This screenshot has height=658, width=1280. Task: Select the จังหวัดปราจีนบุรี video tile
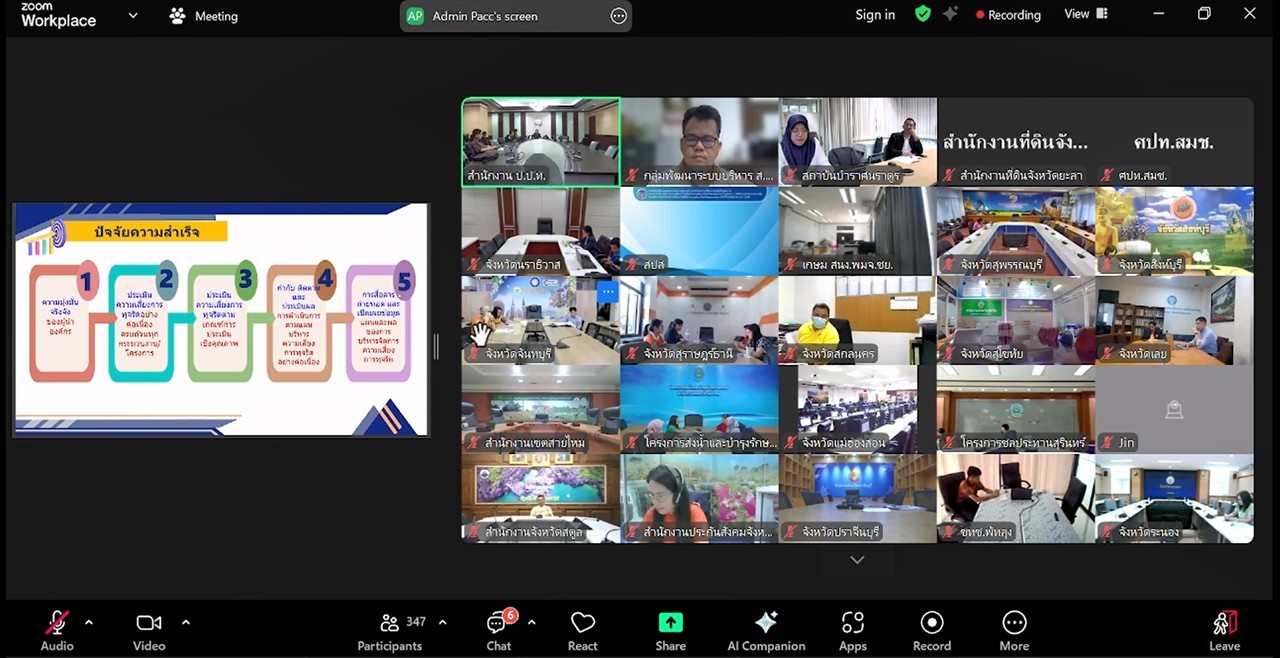(858, 498)
